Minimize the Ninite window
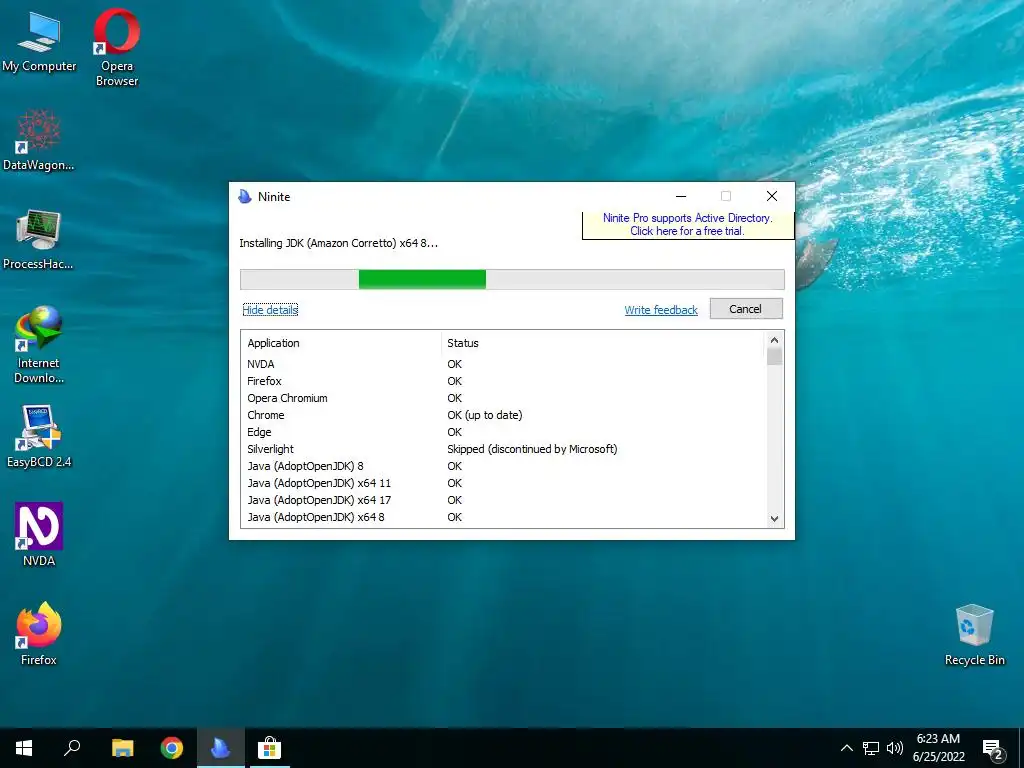 (x=681, y=196)
